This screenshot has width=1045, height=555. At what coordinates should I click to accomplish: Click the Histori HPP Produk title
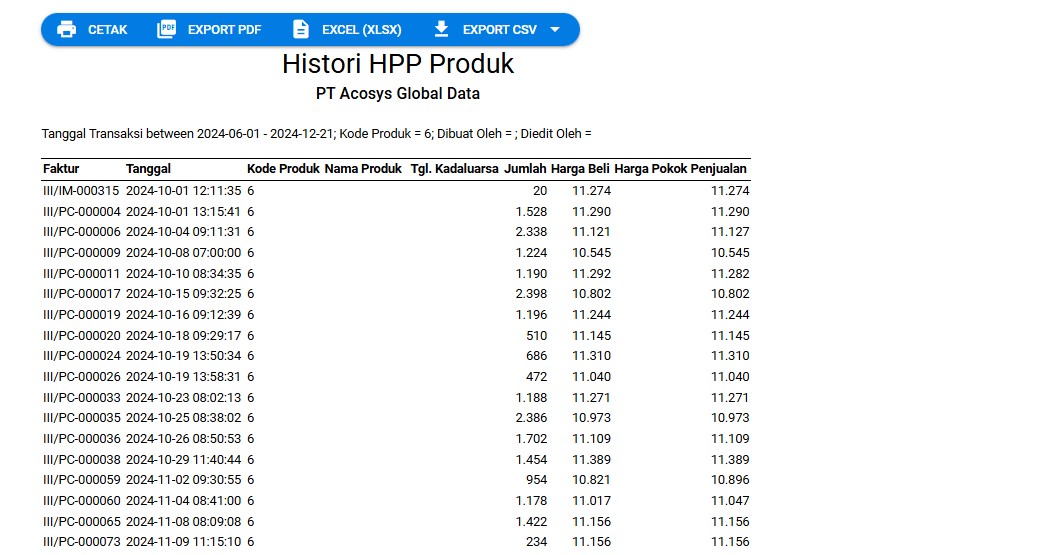[397, 64]
